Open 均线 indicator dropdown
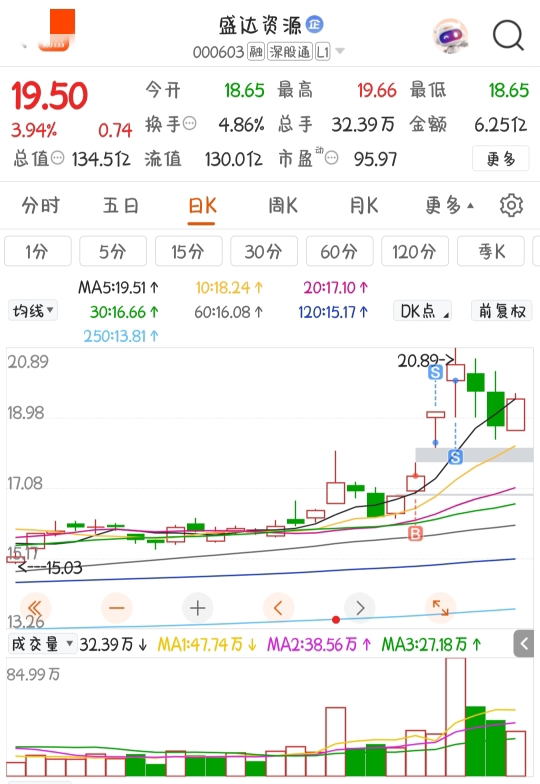The image size is (540, 784). pyautogui.click(x=32, y=310)
